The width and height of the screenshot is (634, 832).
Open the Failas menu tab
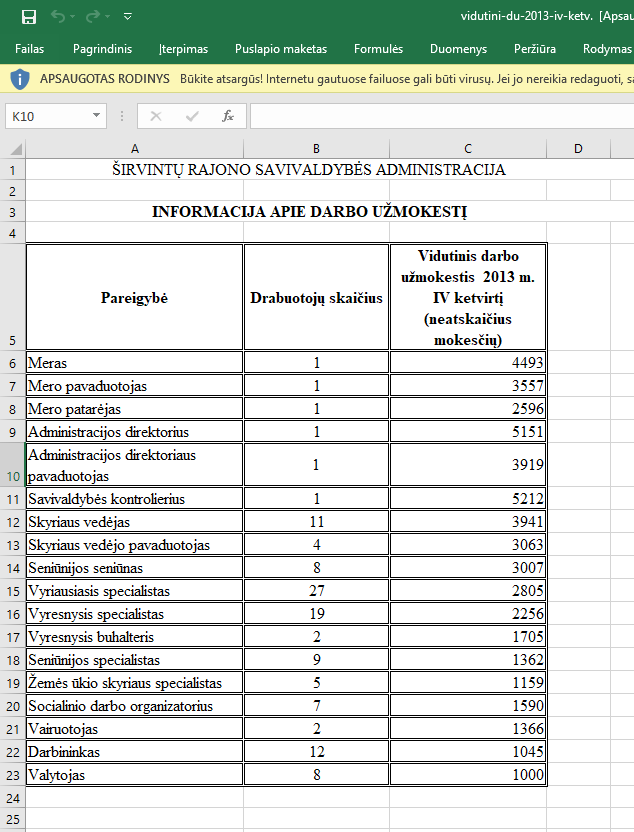coord(30,49)
